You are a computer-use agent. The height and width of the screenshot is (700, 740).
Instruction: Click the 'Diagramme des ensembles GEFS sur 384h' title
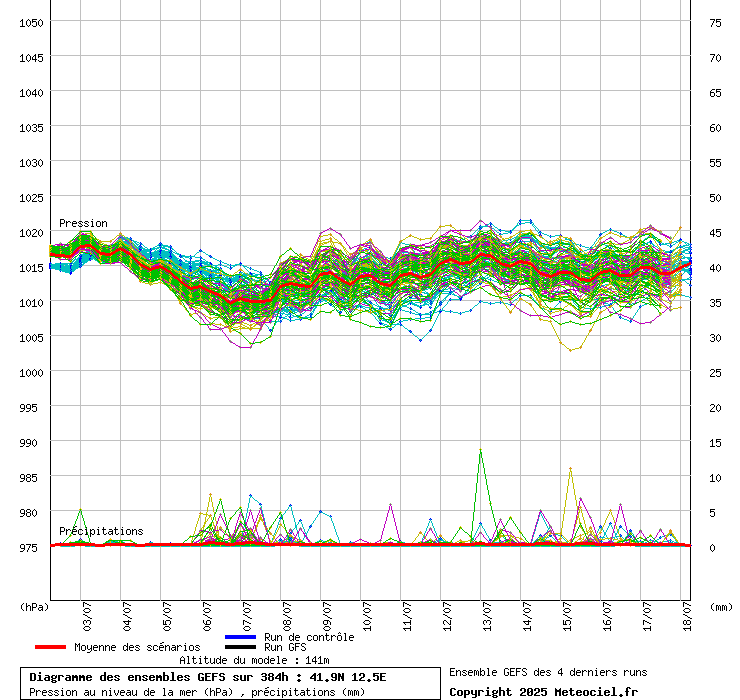click(x=159, y=677)
